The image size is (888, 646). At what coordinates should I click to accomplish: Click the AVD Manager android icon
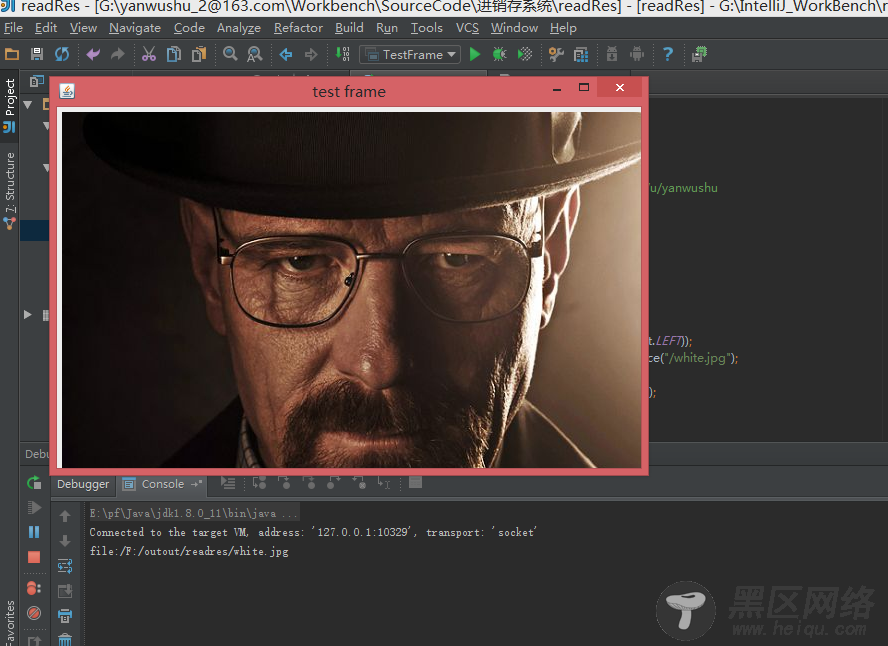pos(637,54)
